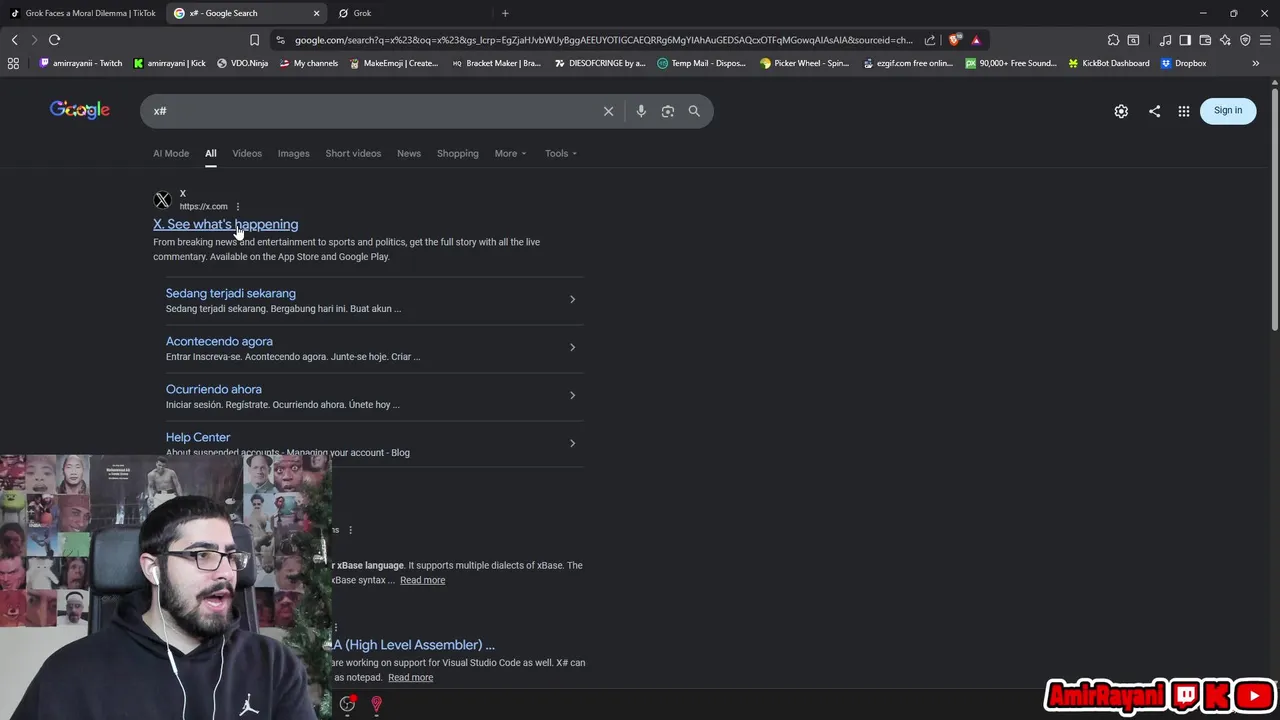Open Google quick settings gear icon
The width and height of the screenshot is (1280, 720).
[1121, 111]
